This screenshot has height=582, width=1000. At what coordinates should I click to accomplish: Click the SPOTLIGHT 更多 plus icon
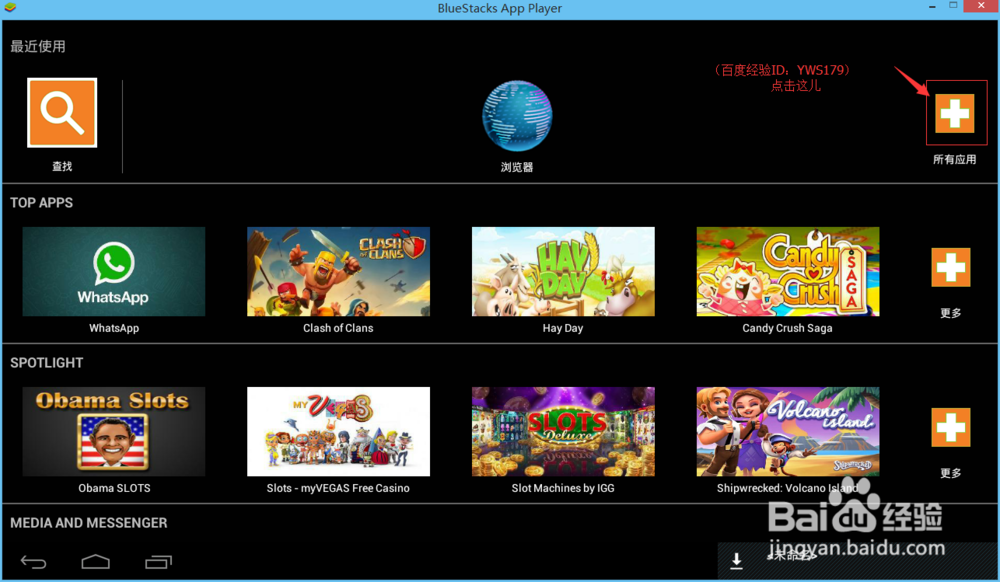pyautogui.click(x=950, y=427)
